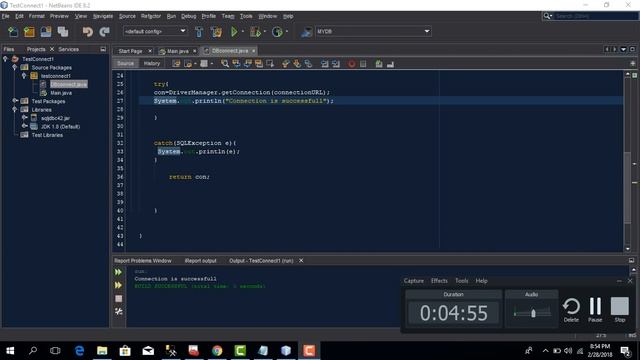
Task: Click the NetBeans cube icon in taskbar
Action: click(286, 351)
